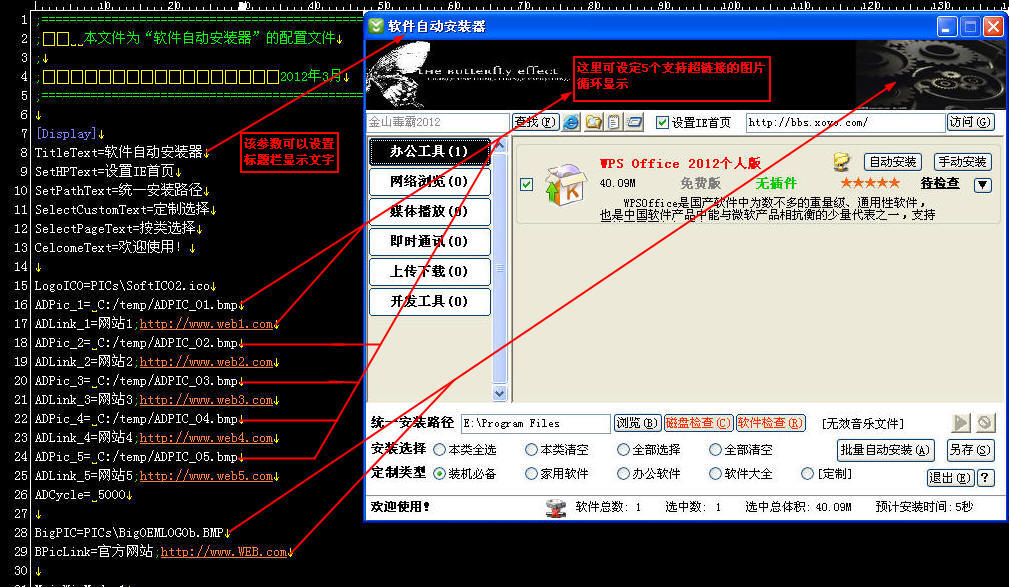The image size is (1009, 587).
Task: Start the music play button
Action: click(x=961, y=423)
